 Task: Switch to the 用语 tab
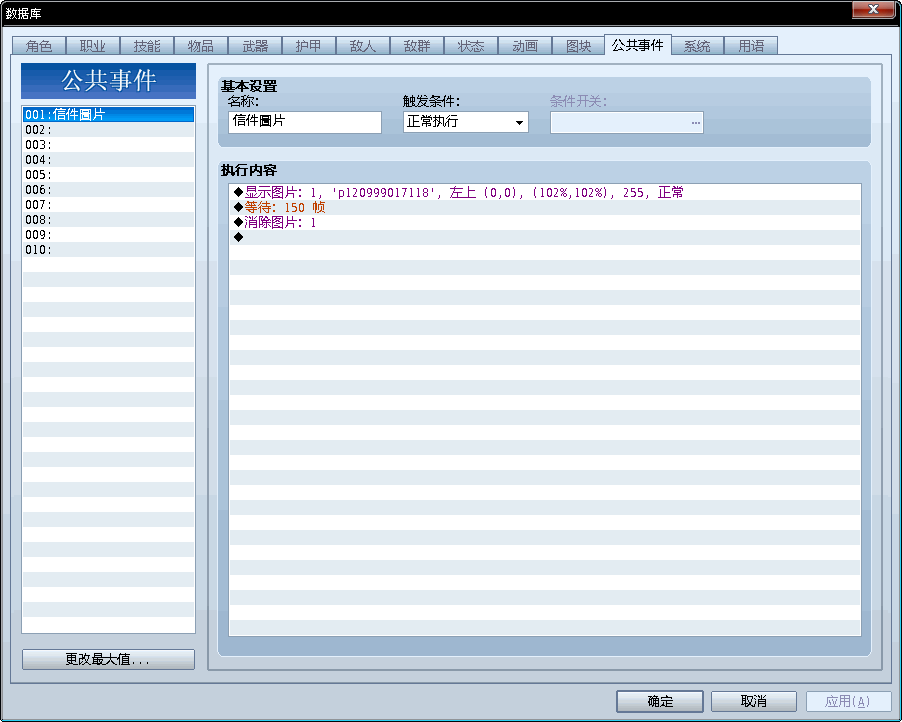(751, 45)
